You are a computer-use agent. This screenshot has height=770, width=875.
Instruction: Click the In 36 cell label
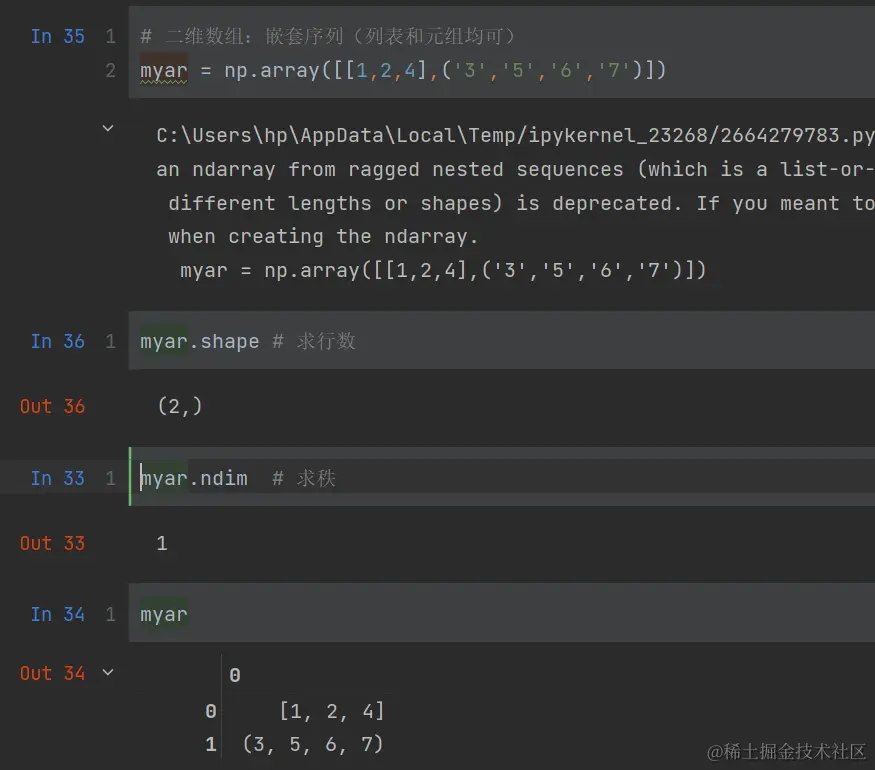pos(57,341)
